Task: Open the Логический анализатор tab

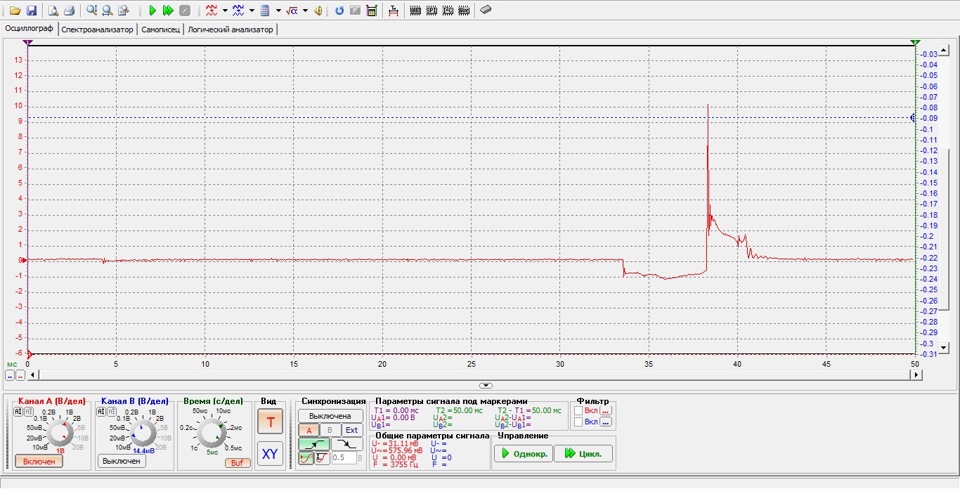Action: 230,29
